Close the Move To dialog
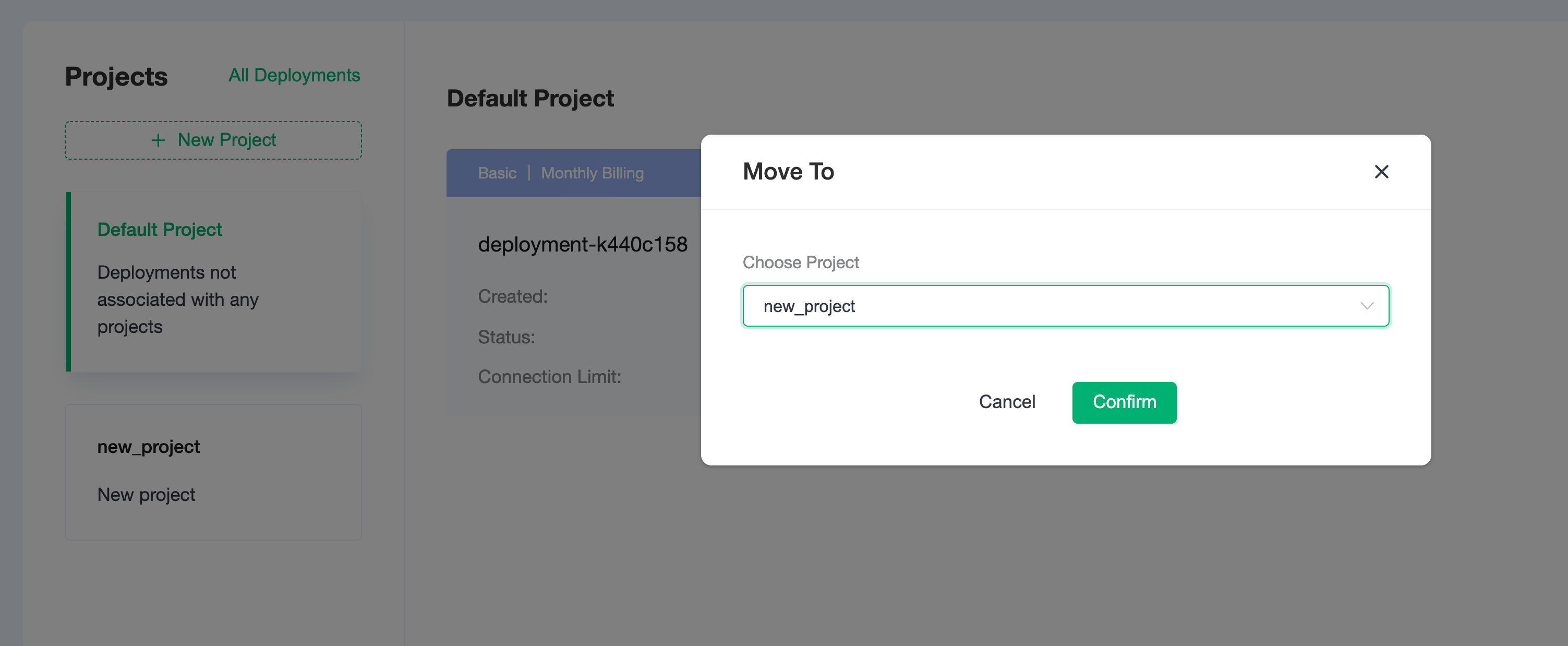Viewport: 1568px width, 646px height. [x=1381, y=172]
